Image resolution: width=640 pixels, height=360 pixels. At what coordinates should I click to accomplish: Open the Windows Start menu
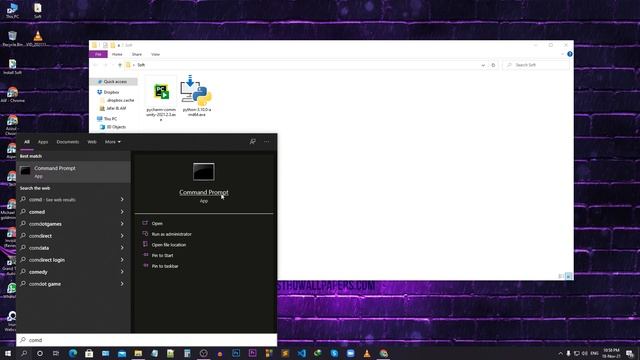(x=8, y=353)
